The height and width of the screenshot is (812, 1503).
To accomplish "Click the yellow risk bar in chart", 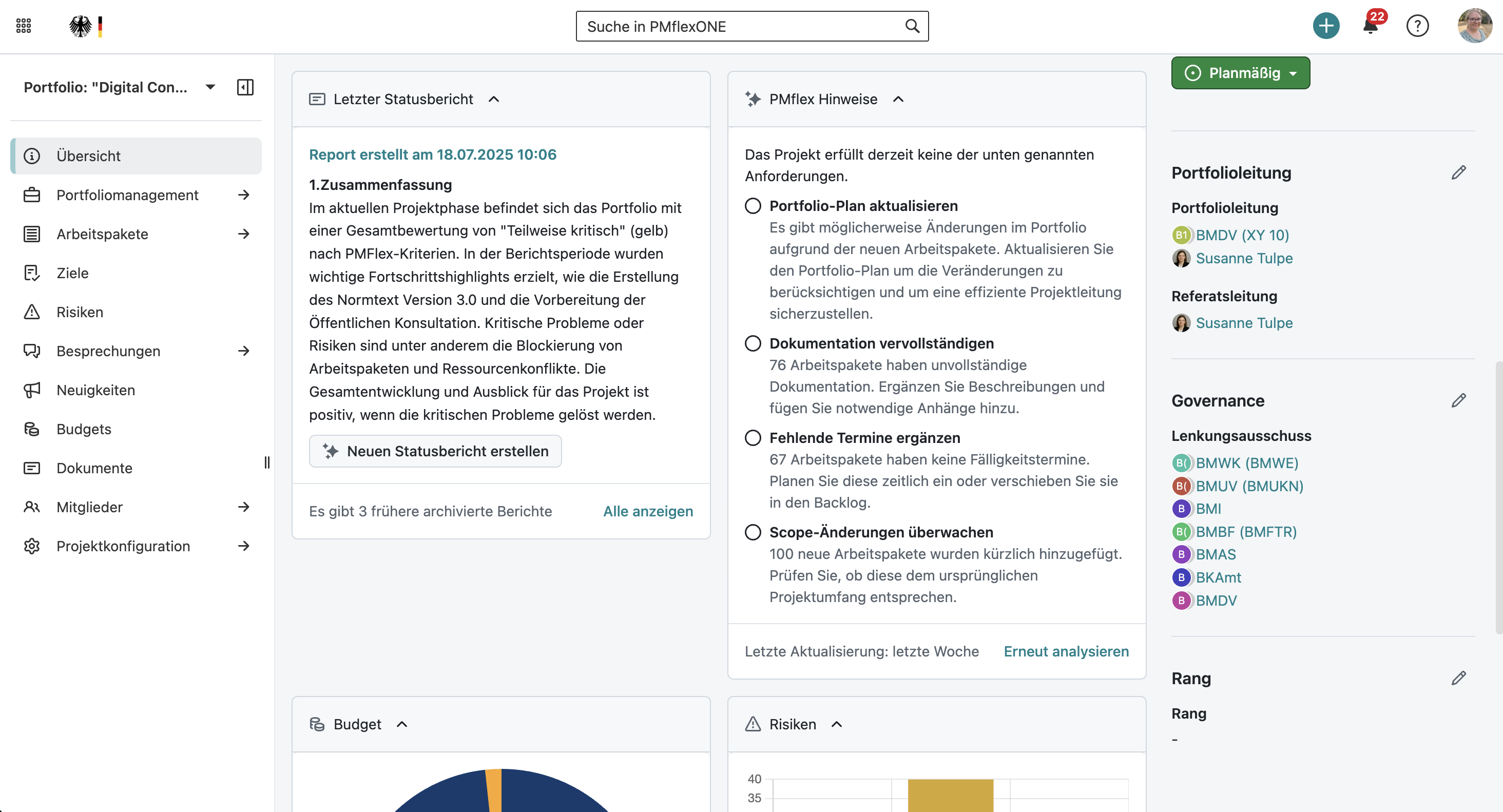I will 951,796.
